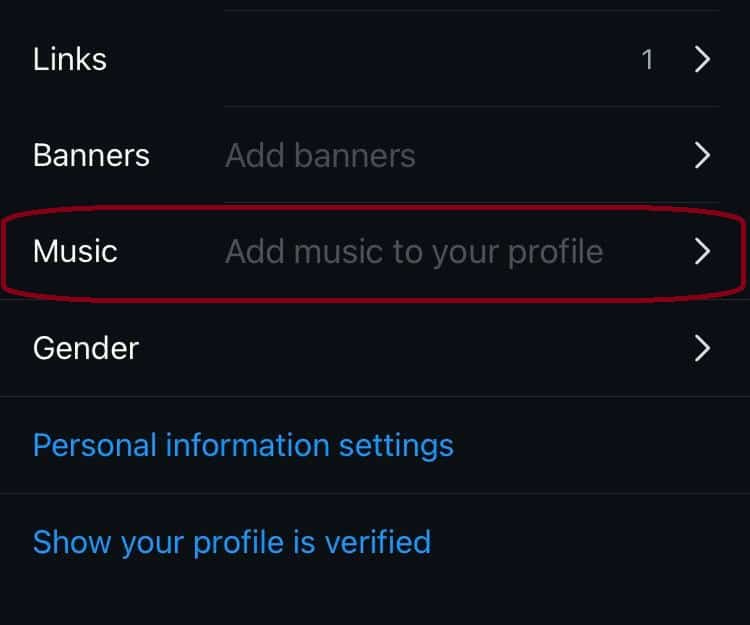Open Personal information settings link
750x625 pixels.
243,445
